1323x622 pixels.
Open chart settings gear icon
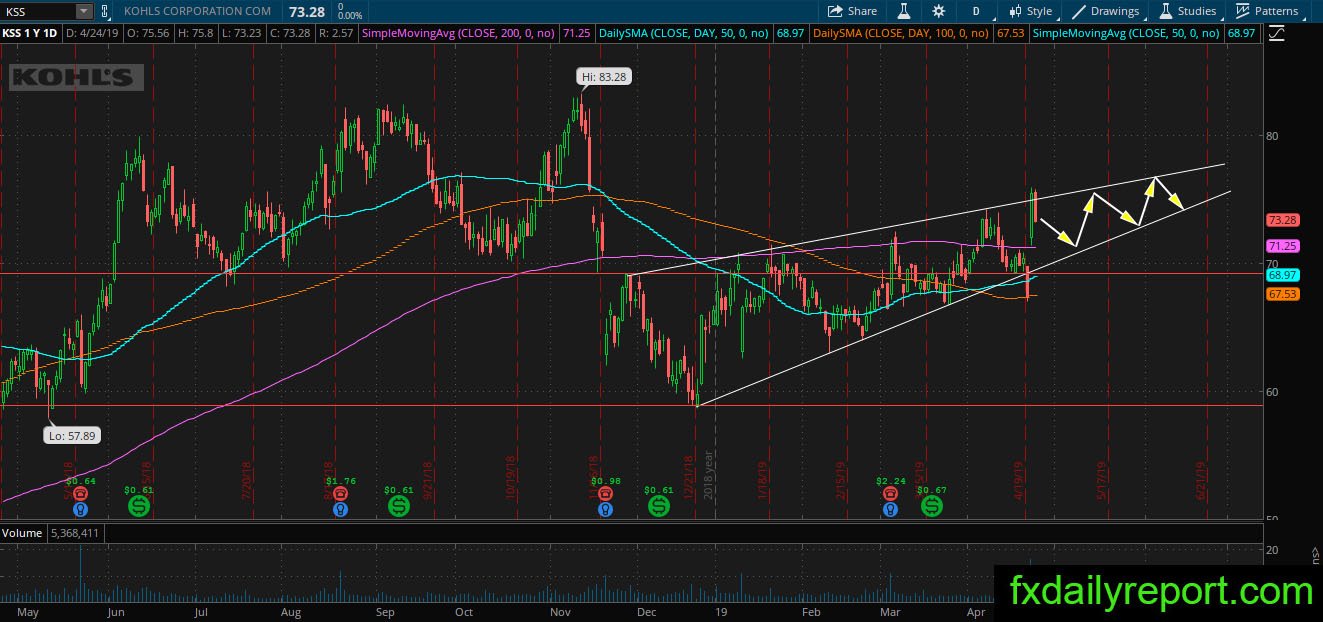[938, 11]
